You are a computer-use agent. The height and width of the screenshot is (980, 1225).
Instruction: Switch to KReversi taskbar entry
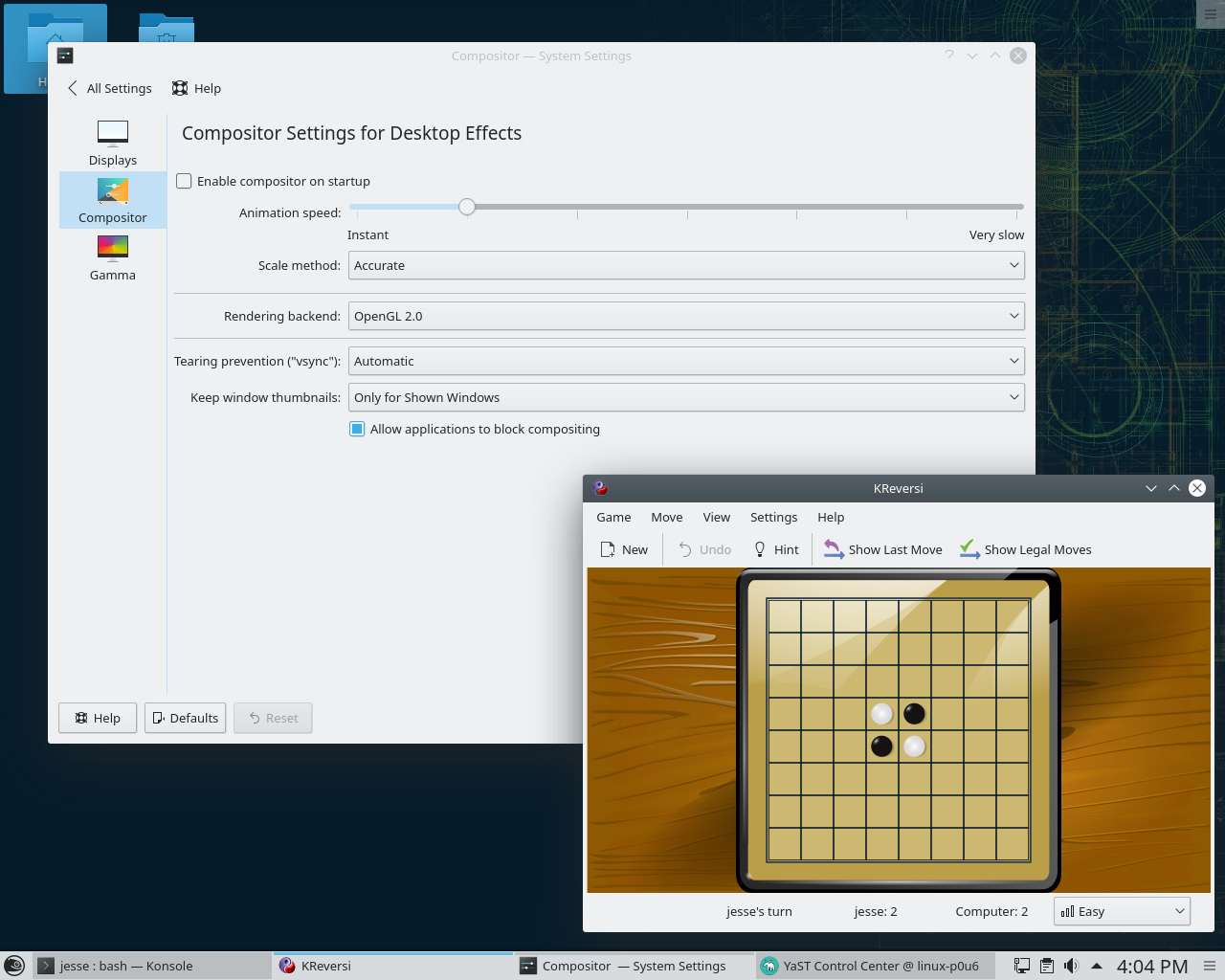[393, 966]
